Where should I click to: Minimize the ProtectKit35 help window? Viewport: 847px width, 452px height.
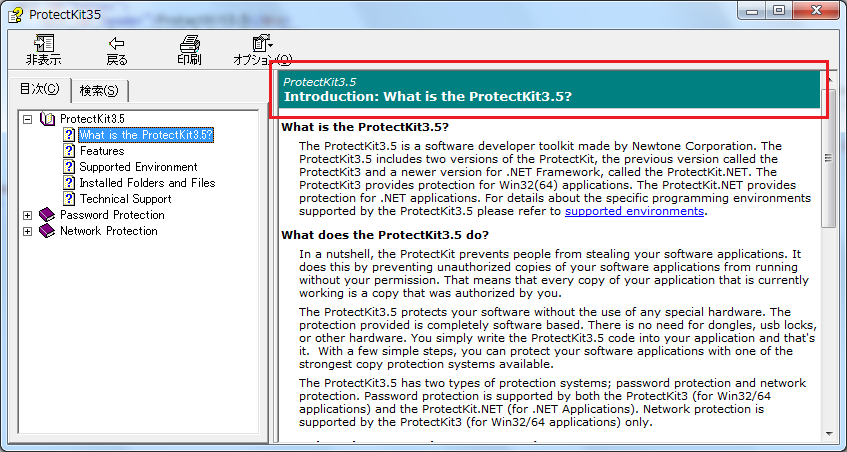[753, 11]
